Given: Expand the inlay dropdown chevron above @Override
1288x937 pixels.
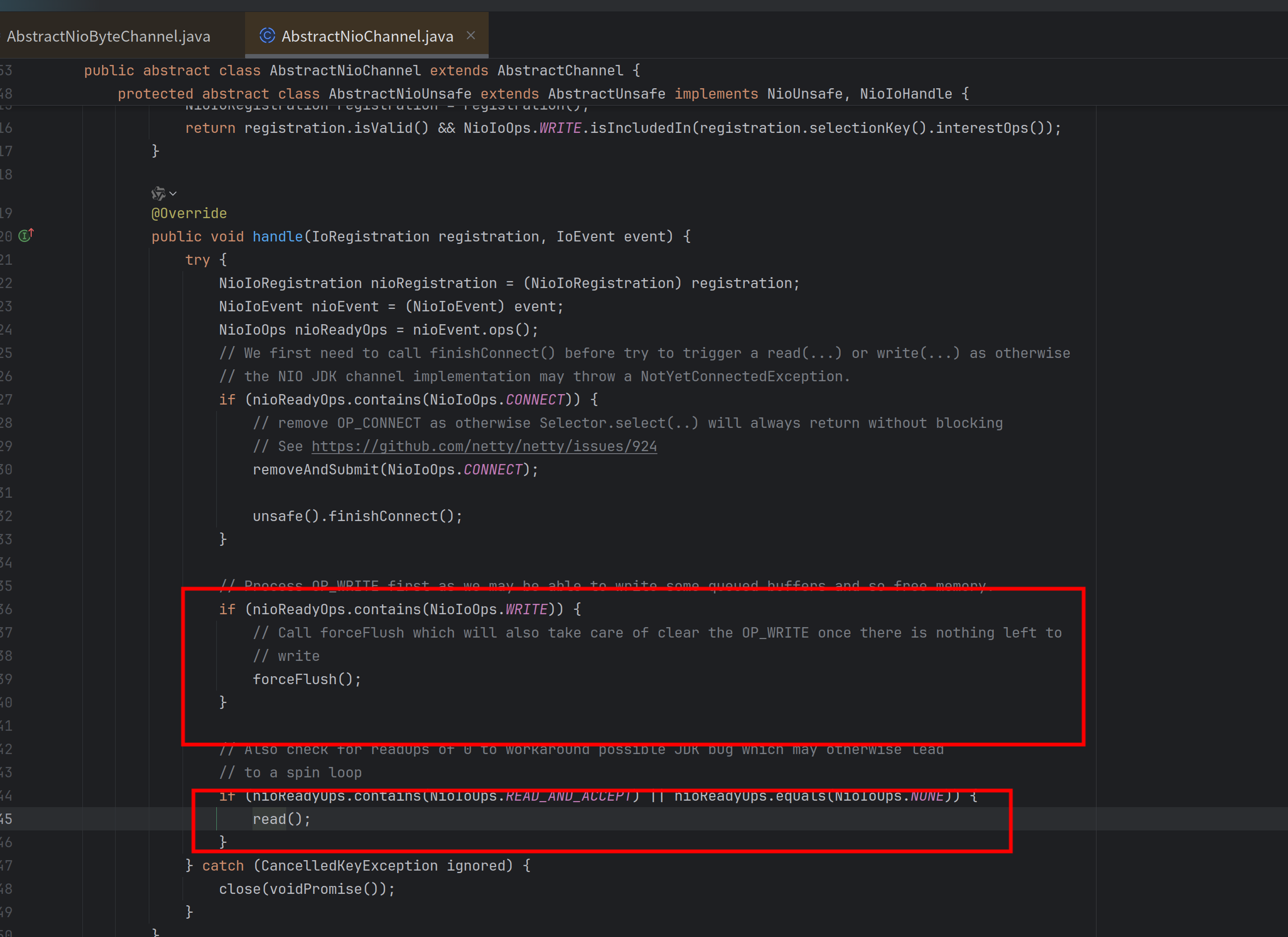Looking at the screenshot, I should [x=173, y=193].
